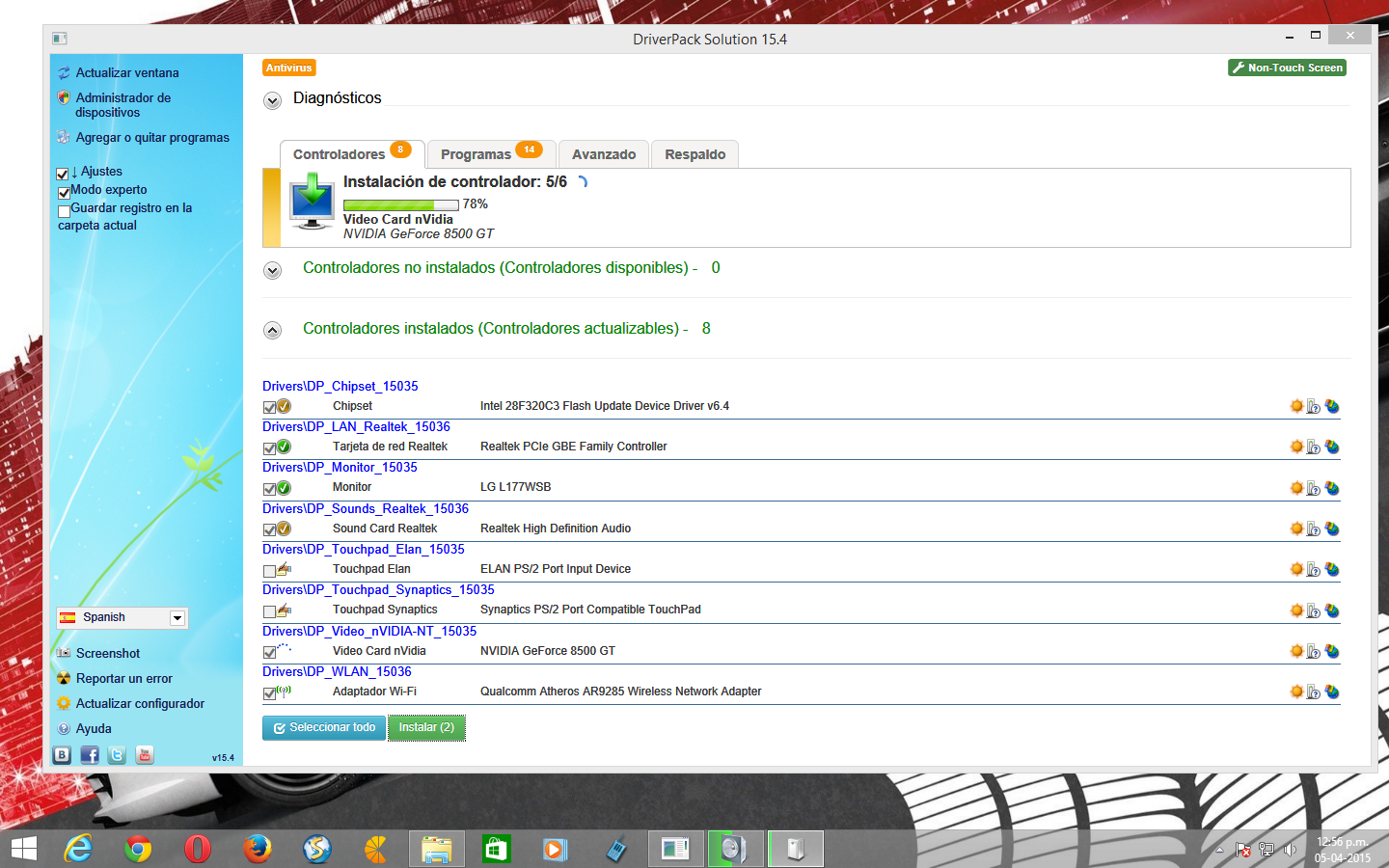Click device info icon in Video Card nVidia row

[x=1314, y=651]
